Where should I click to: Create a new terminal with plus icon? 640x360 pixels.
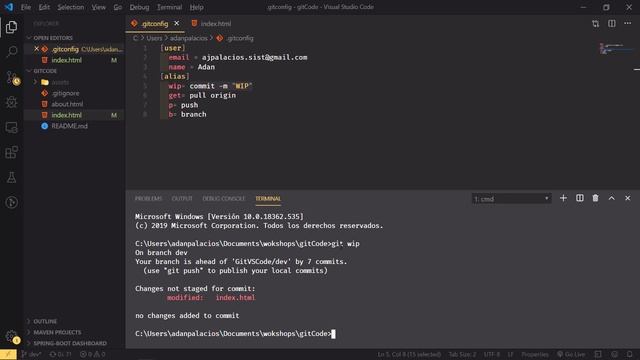(x=563, y=198)
